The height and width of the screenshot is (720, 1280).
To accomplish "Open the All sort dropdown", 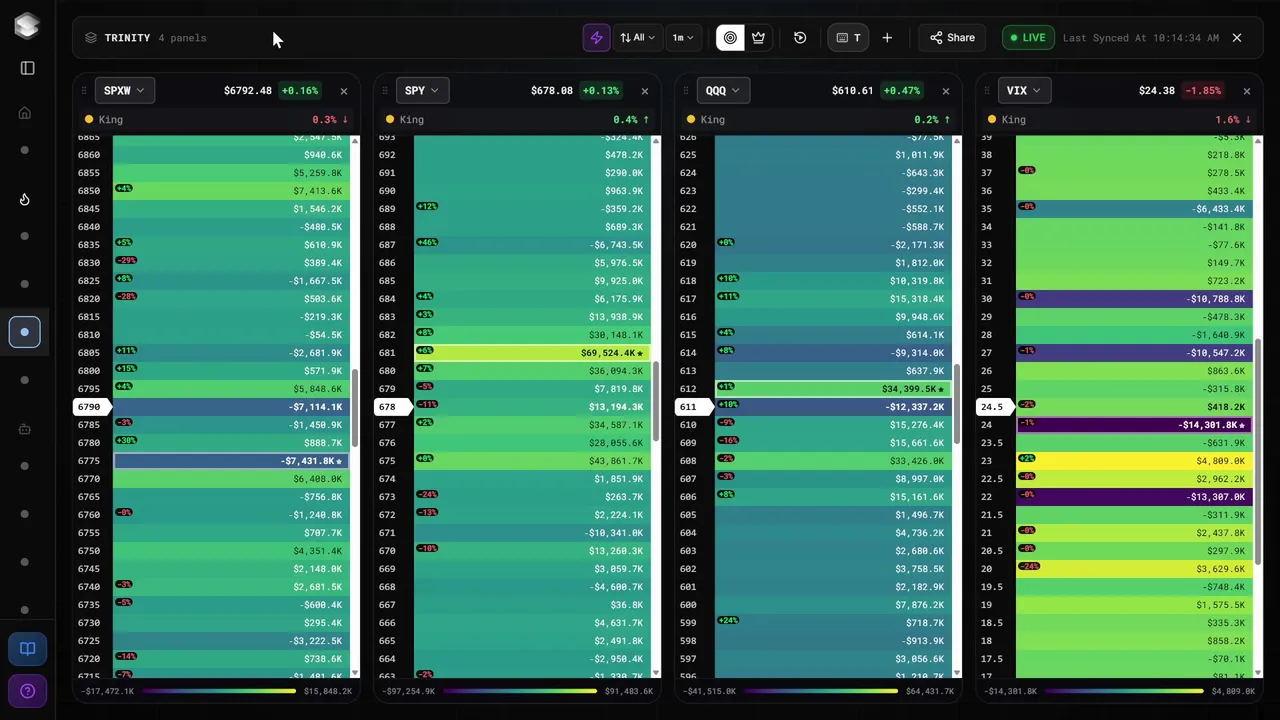I will 638,38.
